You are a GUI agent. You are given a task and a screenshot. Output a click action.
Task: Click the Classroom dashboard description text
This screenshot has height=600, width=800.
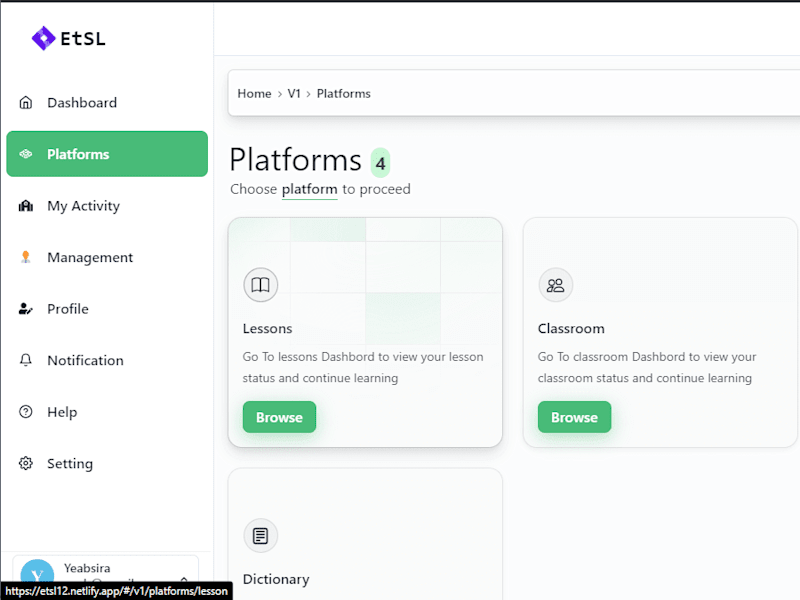coord(646,367)
